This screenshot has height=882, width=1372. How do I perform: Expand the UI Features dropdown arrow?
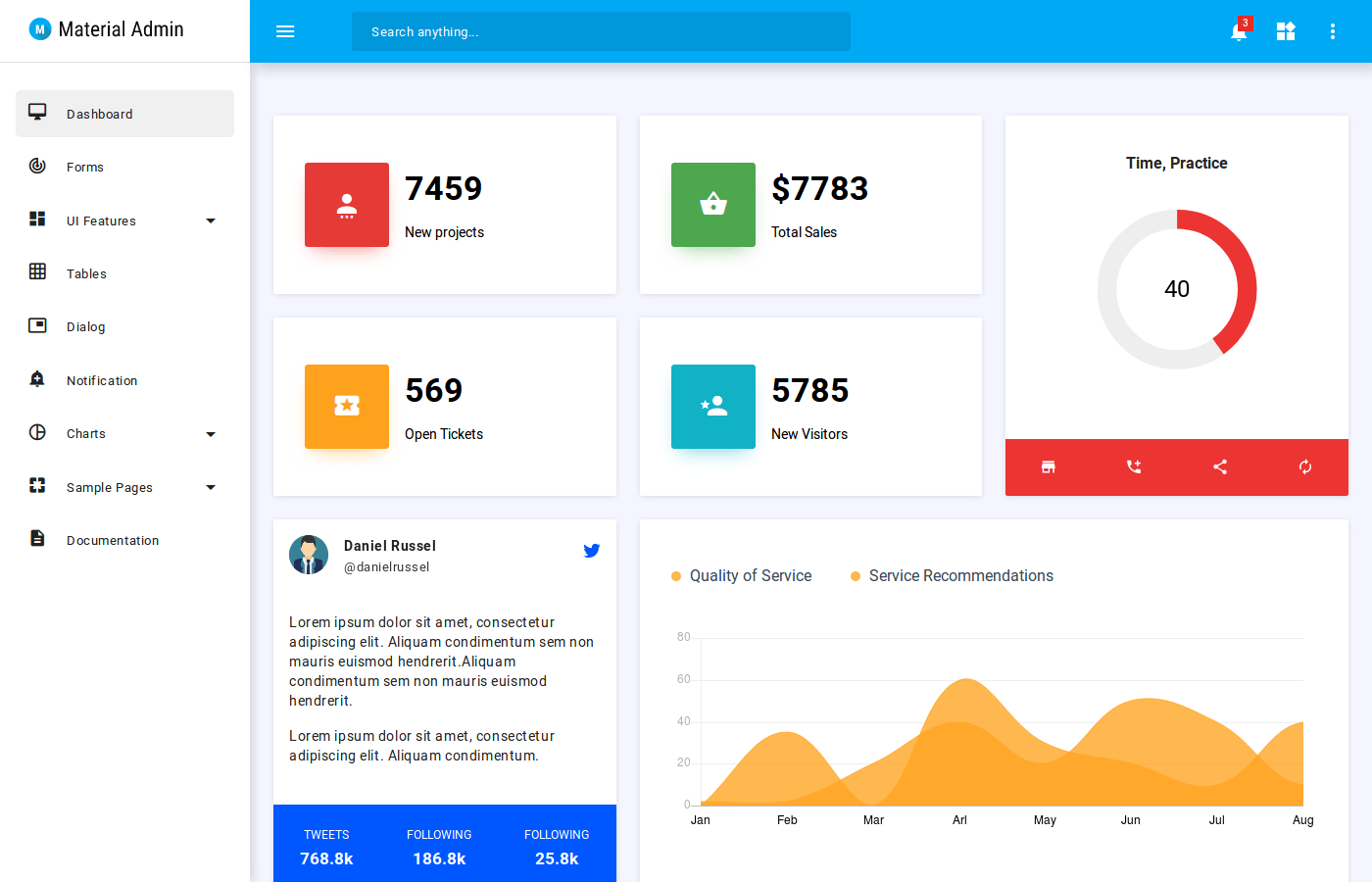(211, 220)
